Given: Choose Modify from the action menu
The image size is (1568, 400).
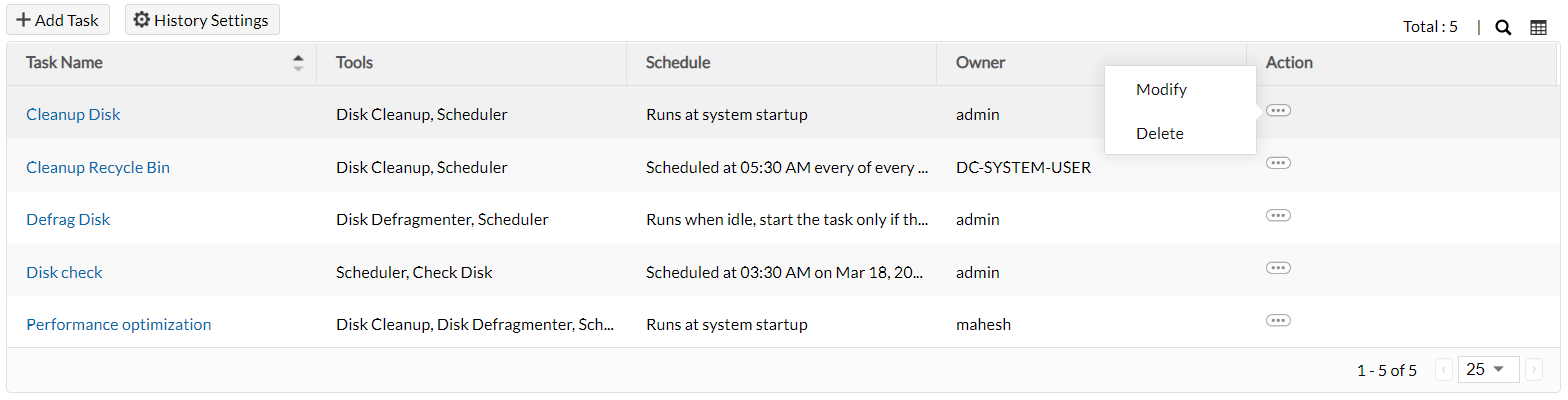Looking at the screenshot, I should click(1161, 90).
